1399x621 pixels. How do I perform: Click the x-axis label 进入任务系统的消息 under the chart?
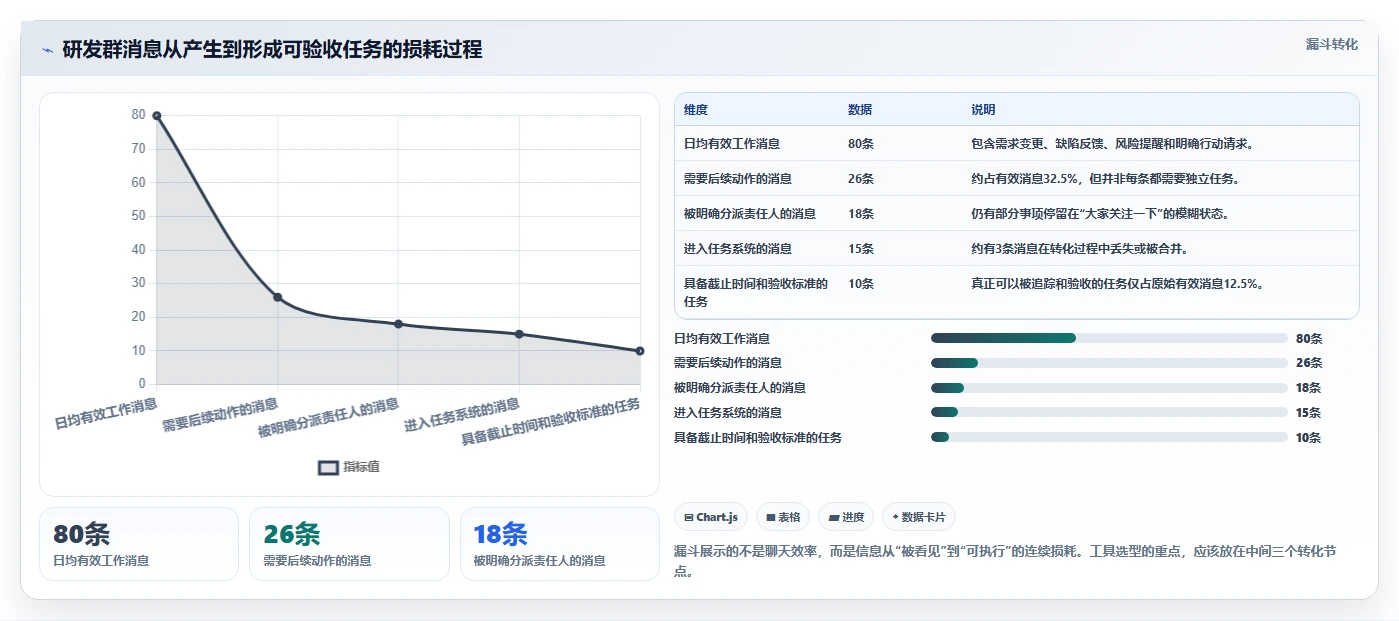462,415
